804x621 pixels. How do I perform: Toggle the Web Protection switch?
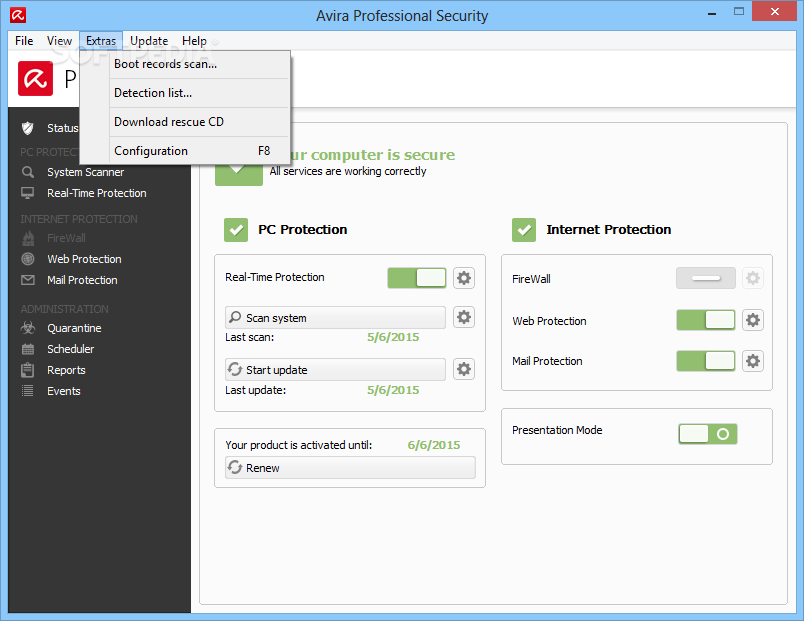coord(706,320)
